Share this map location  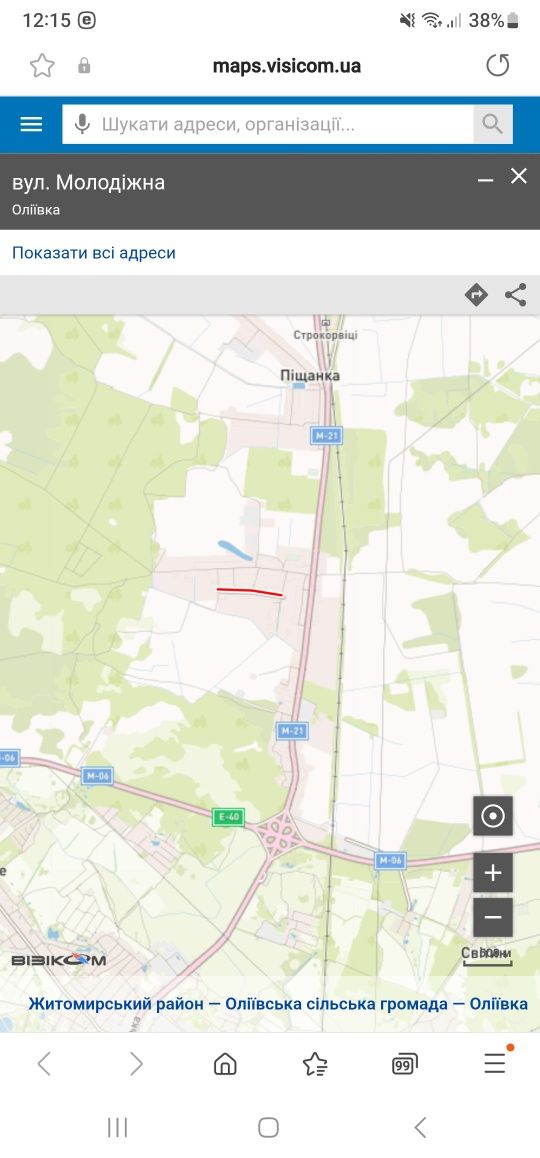click(x=516, y=295)
